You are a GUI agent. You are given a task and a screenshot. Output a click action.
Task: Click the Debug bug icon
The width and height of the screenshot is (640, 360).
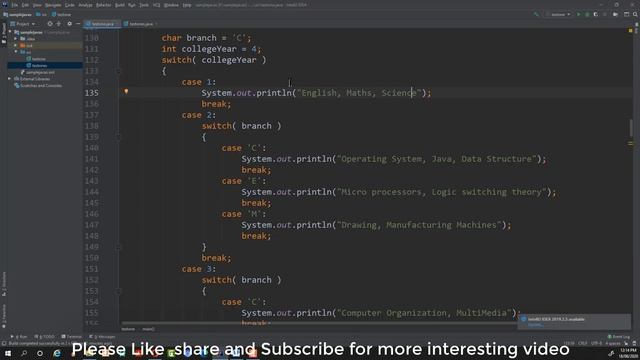(587, 14)
